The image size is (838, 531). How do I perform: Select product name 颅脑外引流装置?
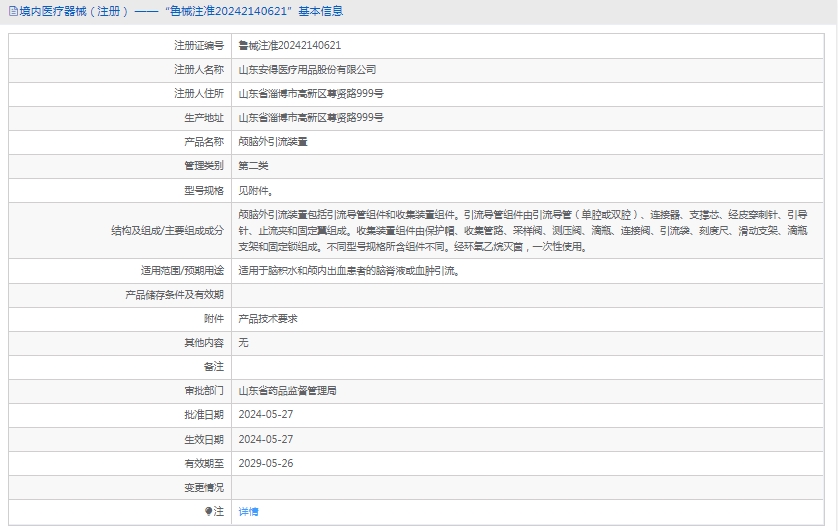click(273, 142)
